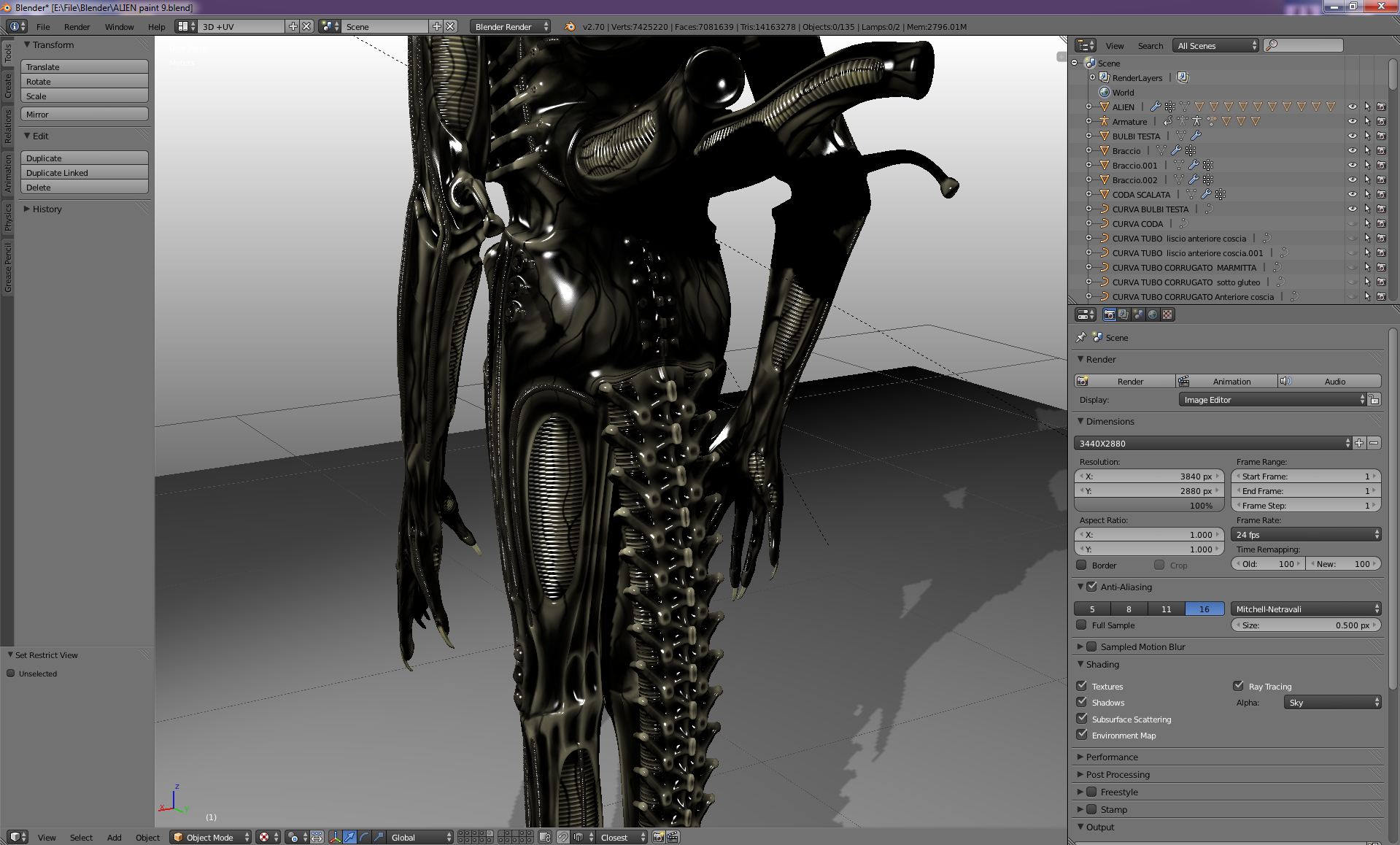Click the Duplicate Linked button
This screenshot has width=1400, height=845.
click(85, 172)
